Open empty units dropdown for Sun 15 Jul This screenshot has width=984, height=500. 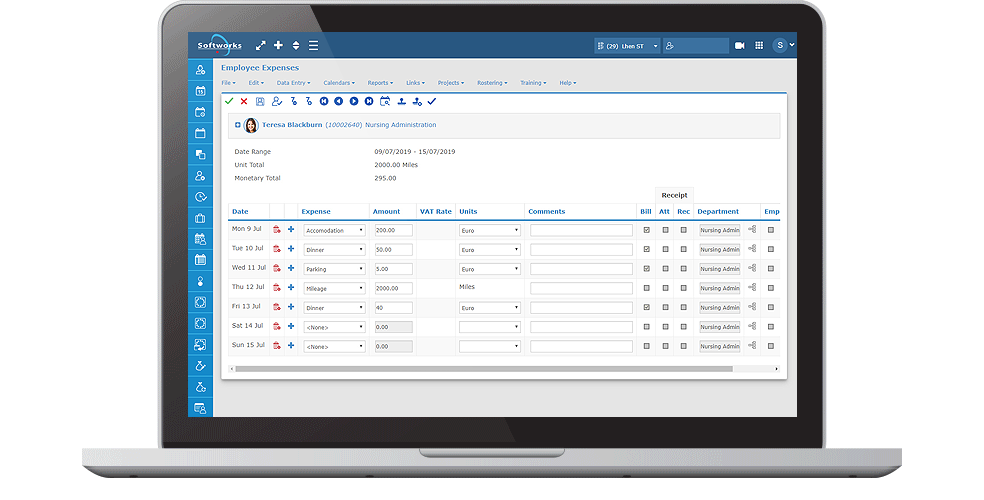(x=489, y=346)
